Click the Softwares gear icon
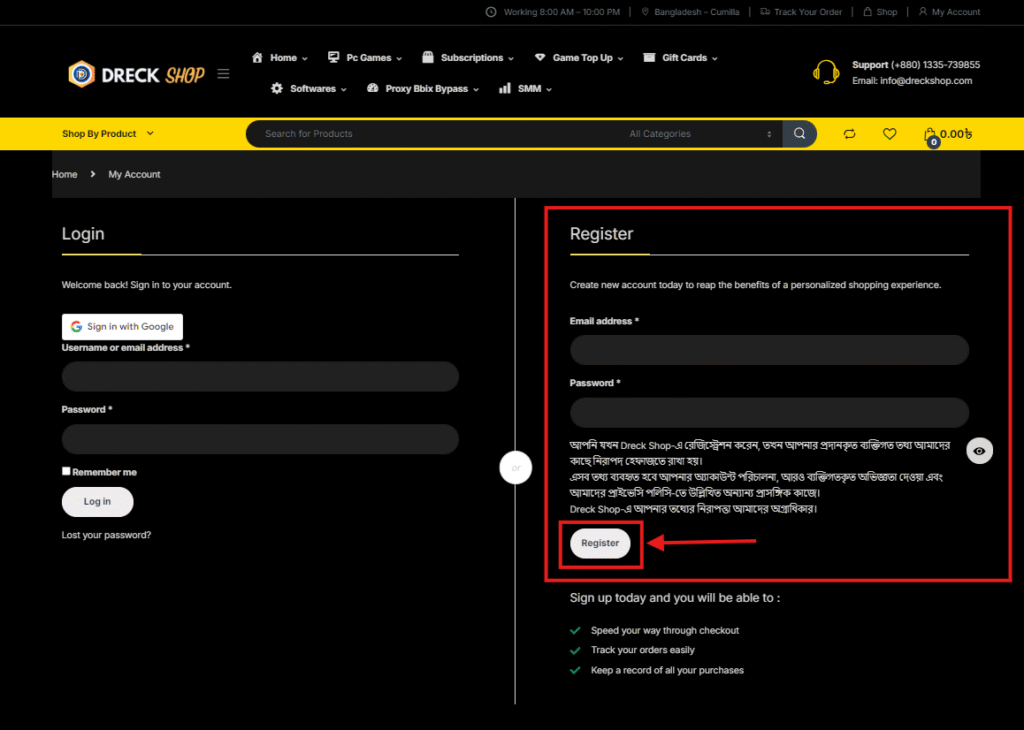Viewport: 1024px width, 730px height. coord(277,88)
